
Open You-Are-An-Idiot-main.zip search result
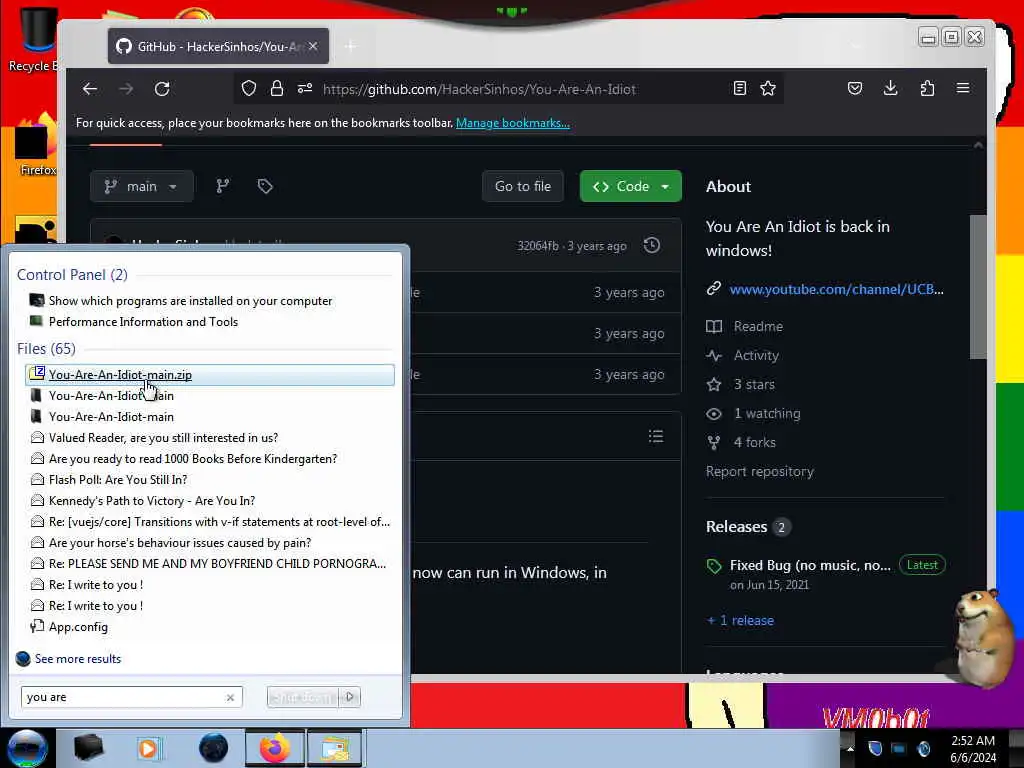[210, 375]
